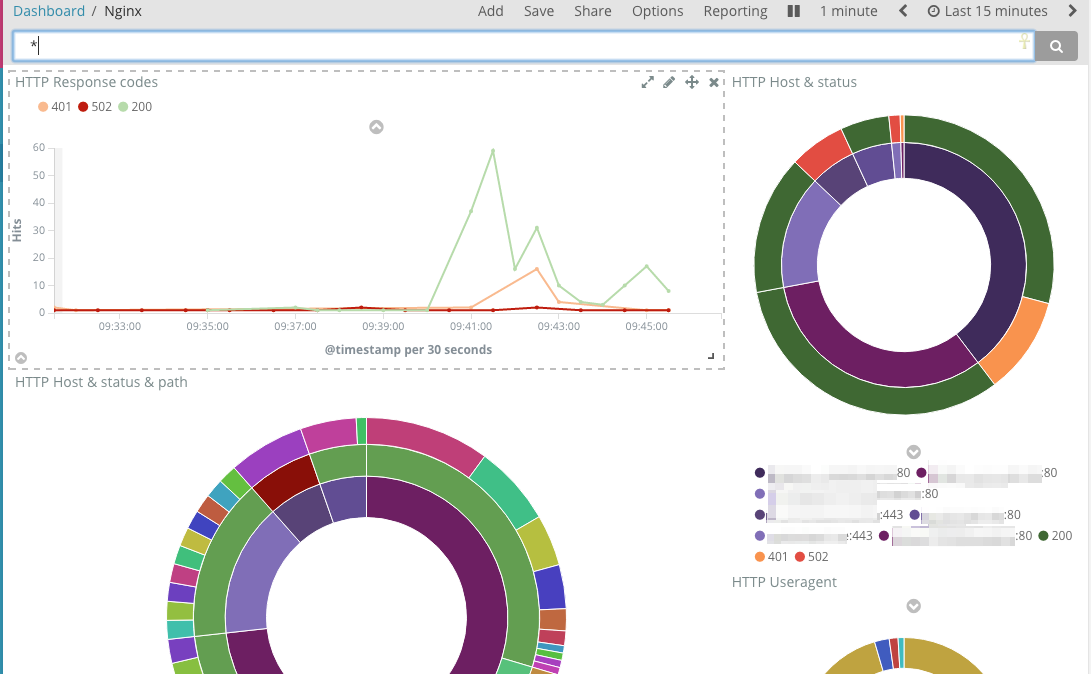
Task: Go to previous time range
Action: tap(903, 11)
